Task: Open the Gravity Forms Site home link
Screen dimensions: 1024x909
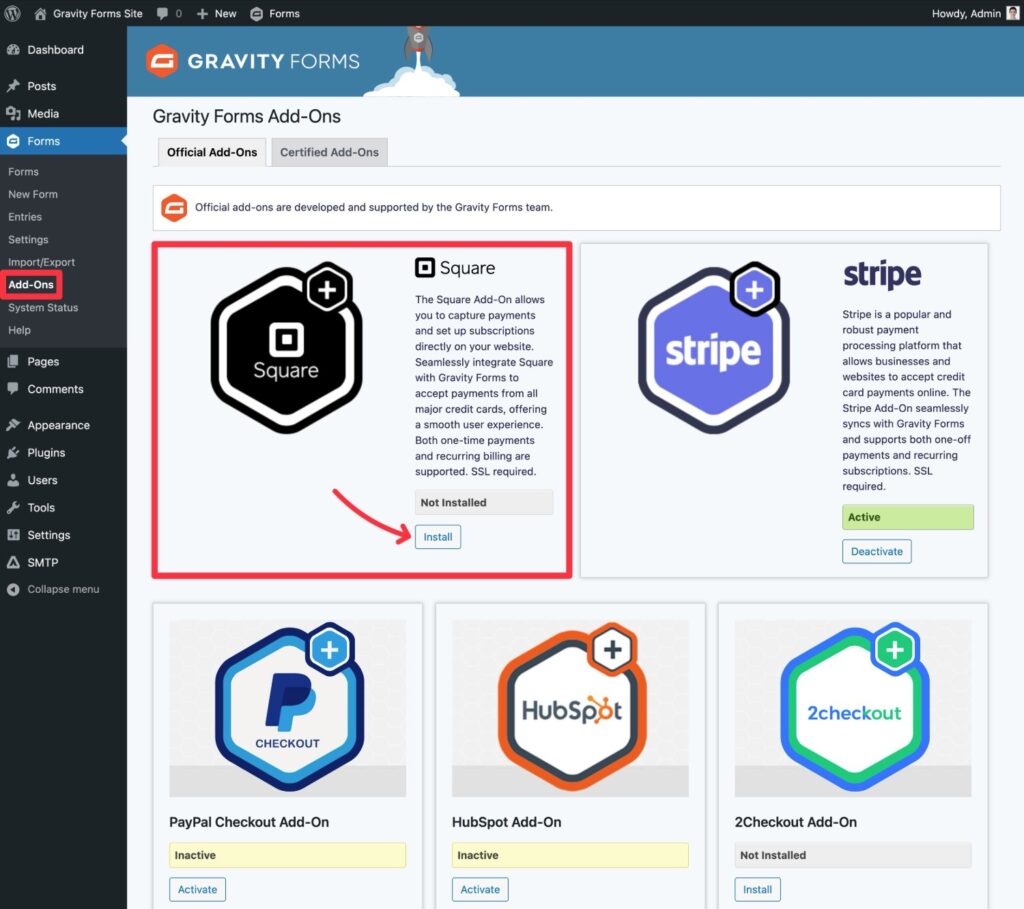Action: click(x=88, y=13)
